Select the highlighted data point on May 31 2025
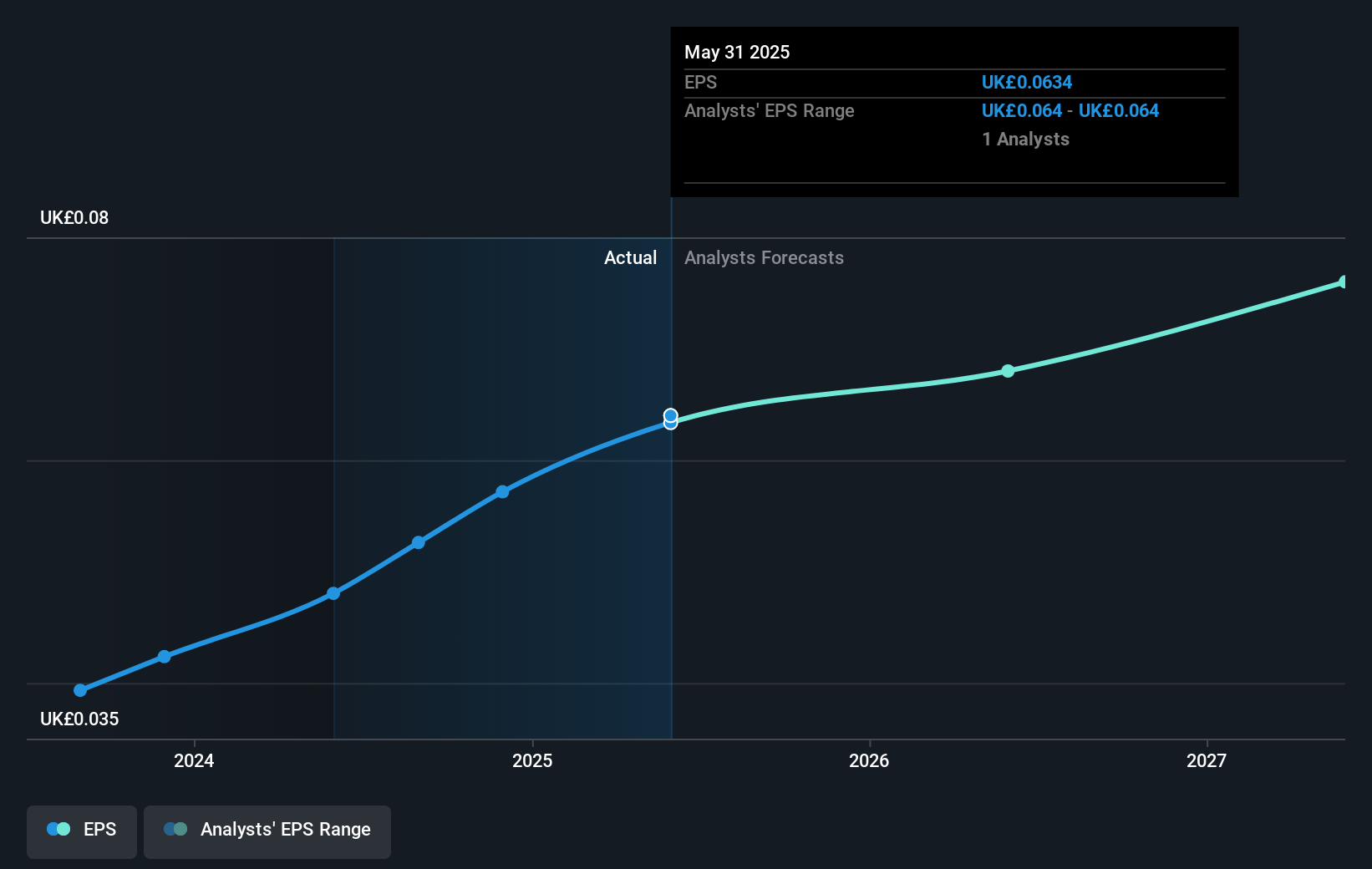This screenshot has height=869, width=1372. point(670,416)
